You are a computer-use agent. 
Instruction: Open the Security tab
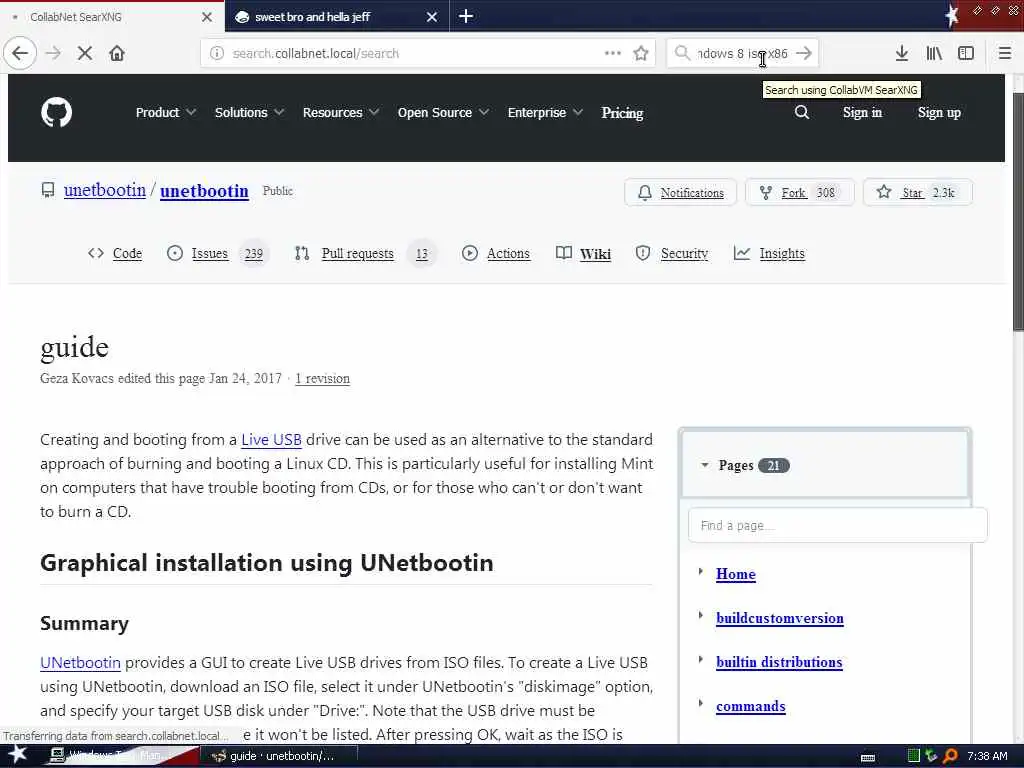click(672, 253)
